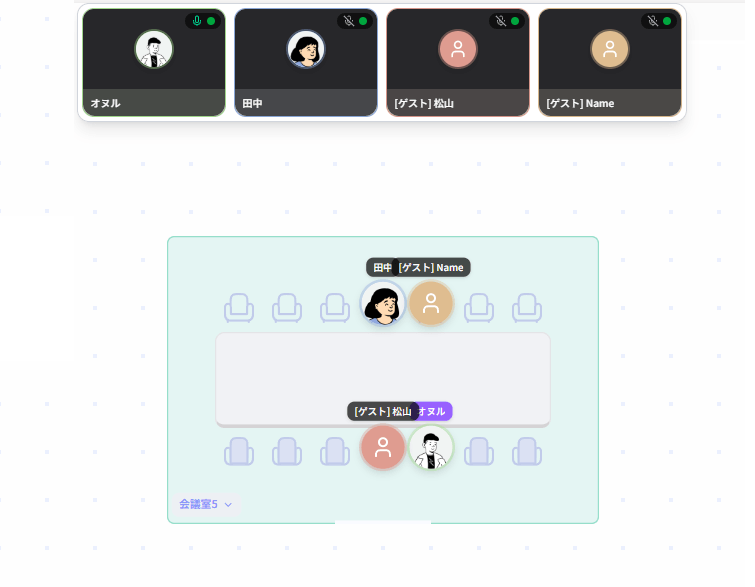Viewport: 755px width, 587px height.
Task: Open オヌル's video tile
Action: [154, 63]
